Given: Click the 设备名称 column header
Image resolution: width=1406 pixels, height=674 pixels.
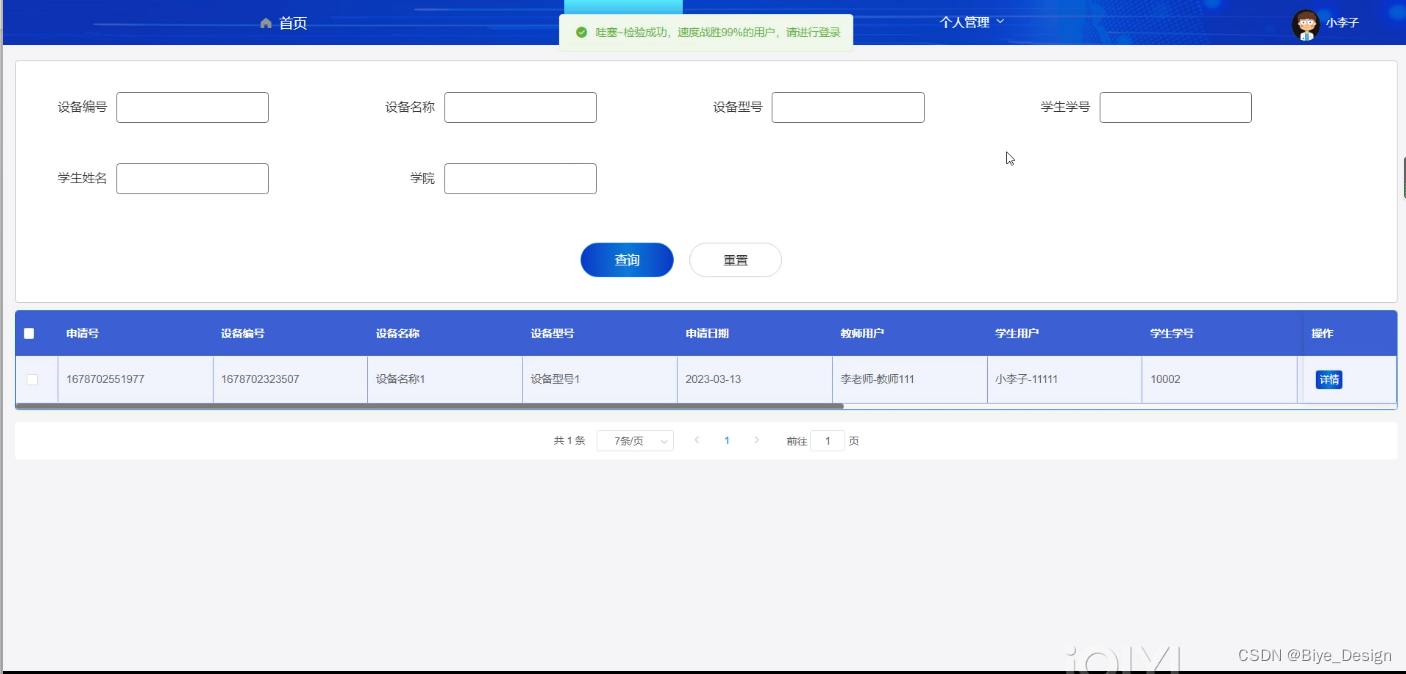Looking at the screenshot, I should (397, 333).
